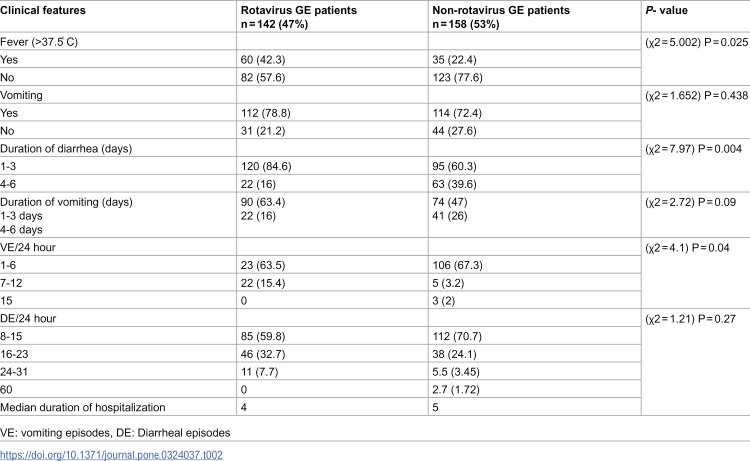Select the Median duration of hospitalization label
This screenshot has width=750, height=461.
[x=83, y=407]
